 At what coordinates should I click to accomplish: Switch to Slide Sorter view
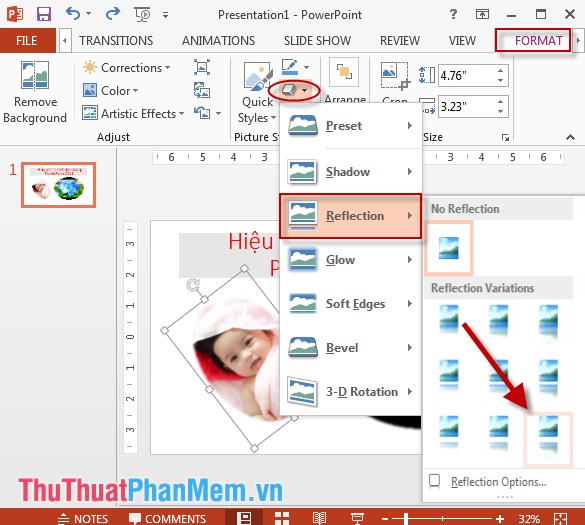click(282, 518)
